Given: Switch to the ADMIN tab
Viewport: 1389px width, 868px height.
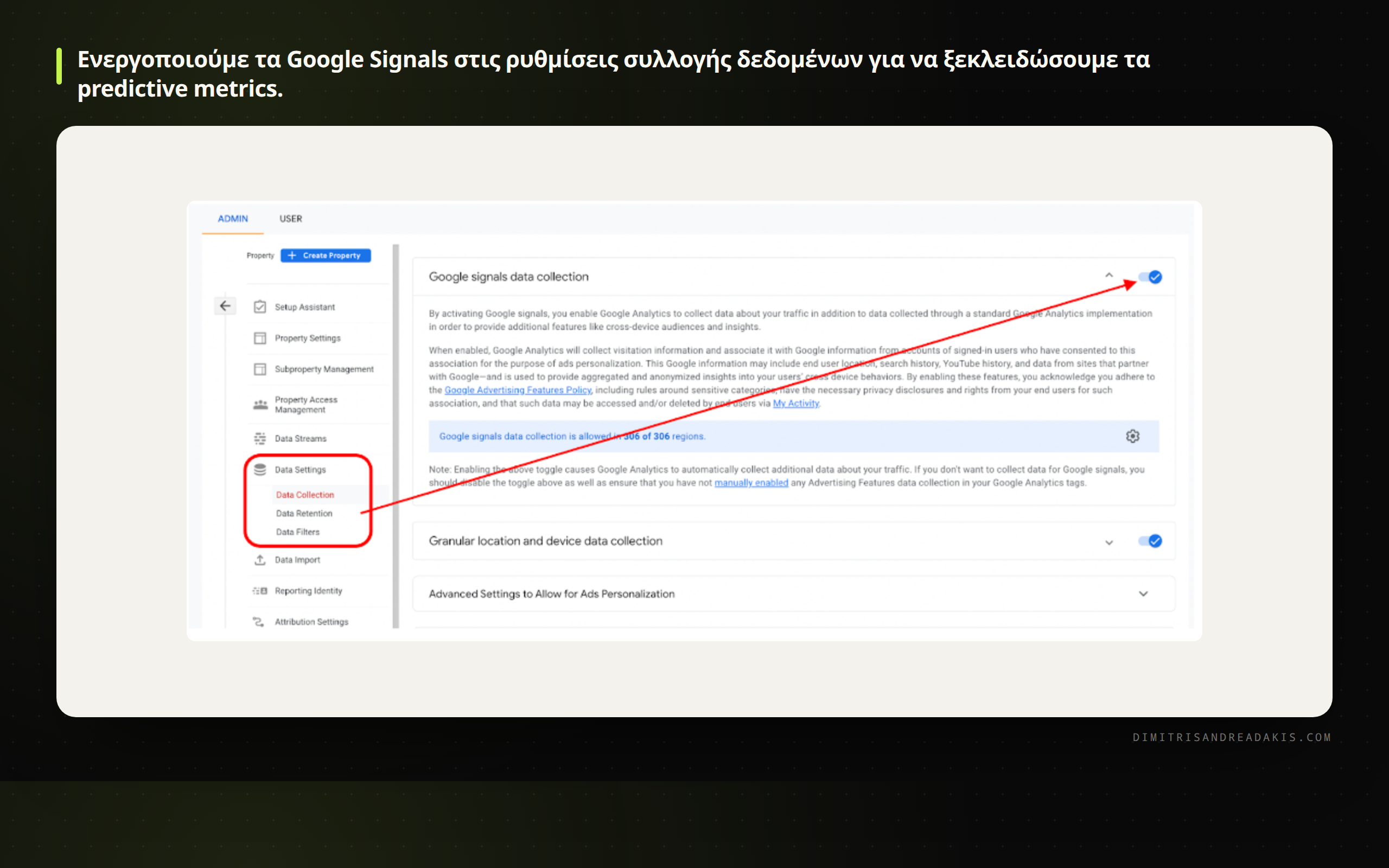Looking at the screenshot, I should 232,219.
